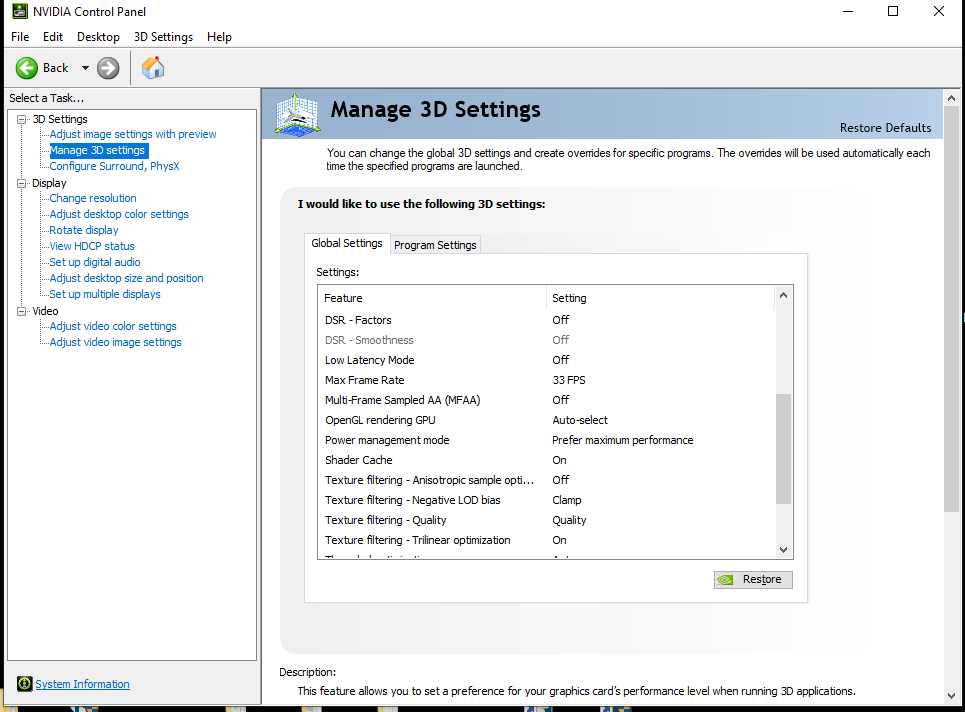
Task: Click Clamp value for Negative LOD bias
Action: point(566,500)
